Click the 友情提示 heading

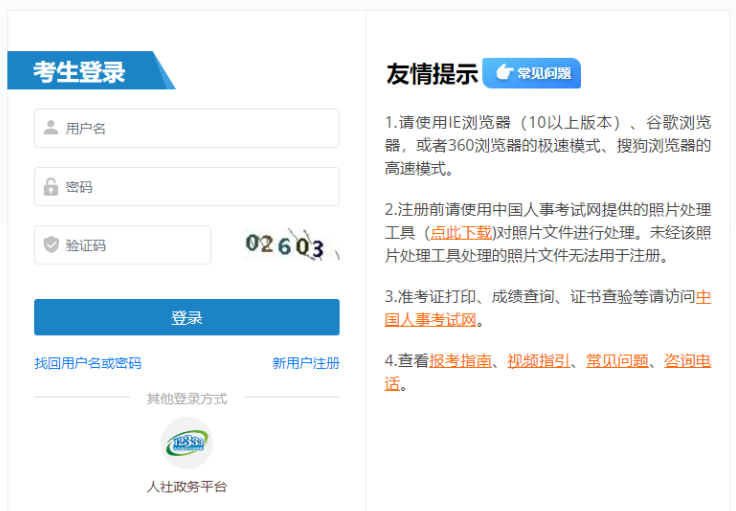[432, 74]
